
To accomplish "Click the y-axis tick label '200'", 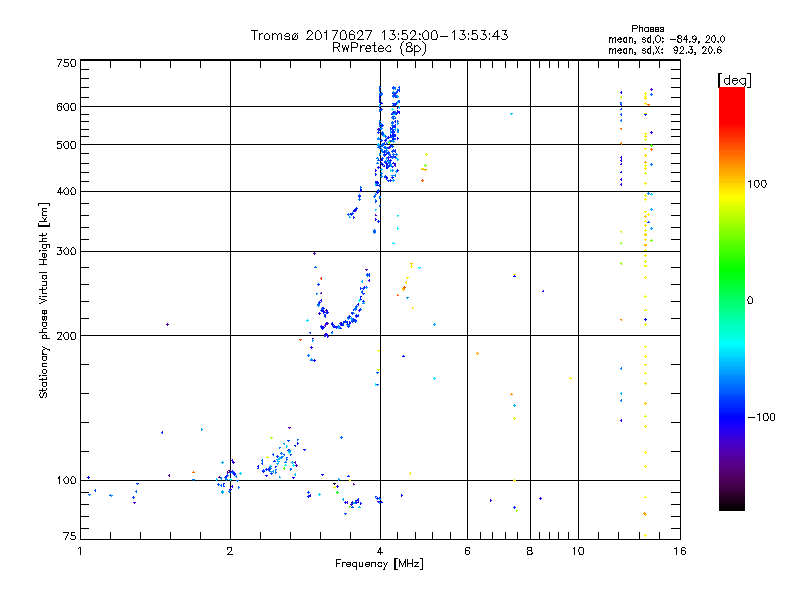I will pyautogui.click(x=66, y=336).
